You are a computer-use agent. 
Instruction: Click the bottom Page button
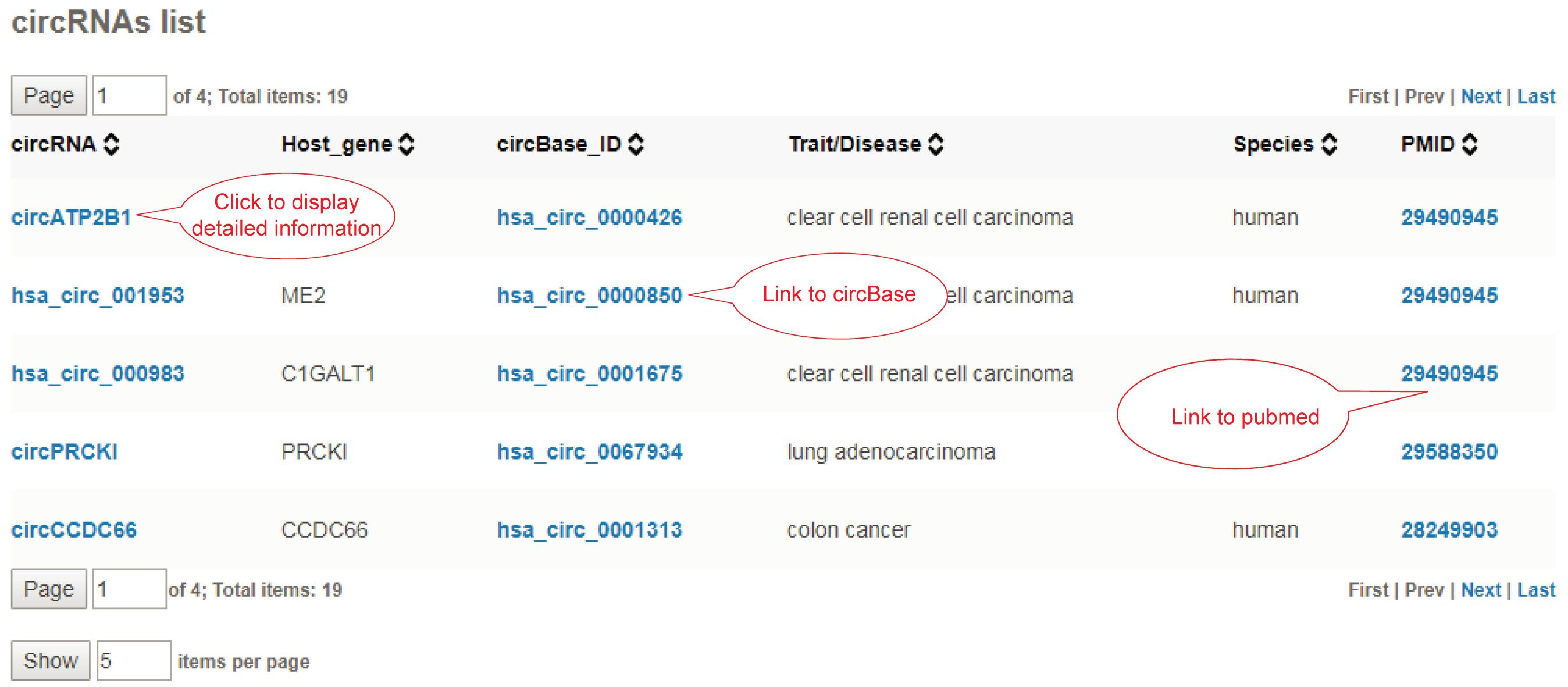[x=49, y=589]
